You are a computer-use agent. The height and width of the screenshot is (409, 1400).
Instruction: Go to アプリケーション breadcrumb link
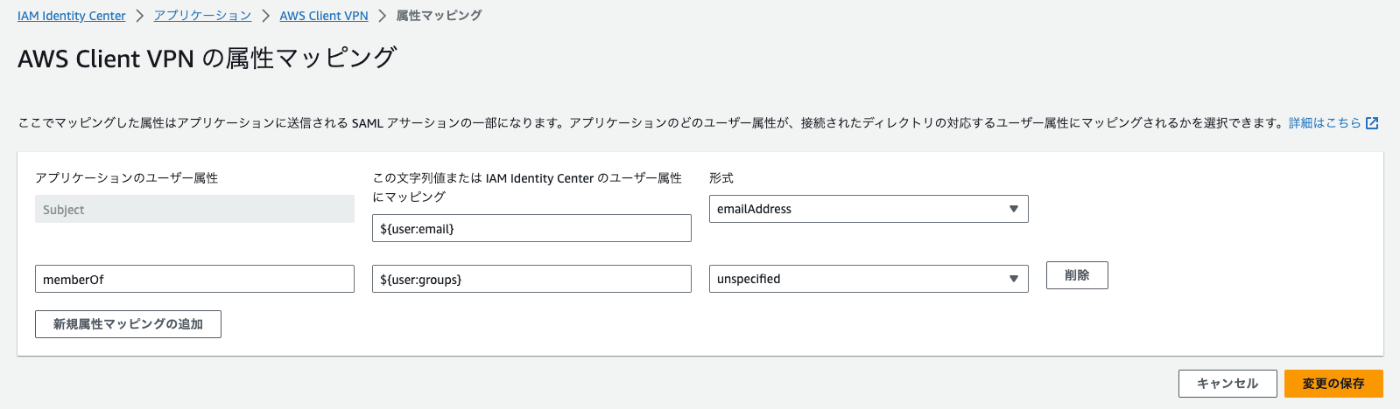[202, 16]
